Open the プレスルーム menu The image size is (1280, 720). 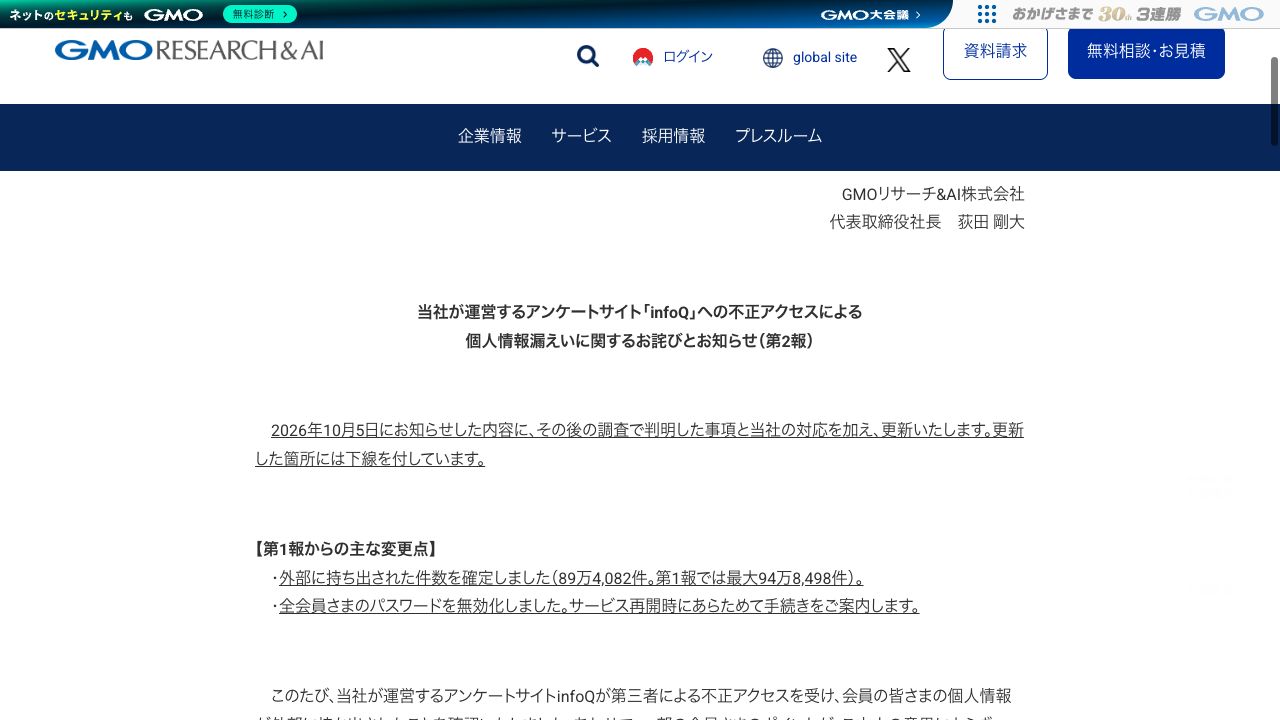(779, 136)
